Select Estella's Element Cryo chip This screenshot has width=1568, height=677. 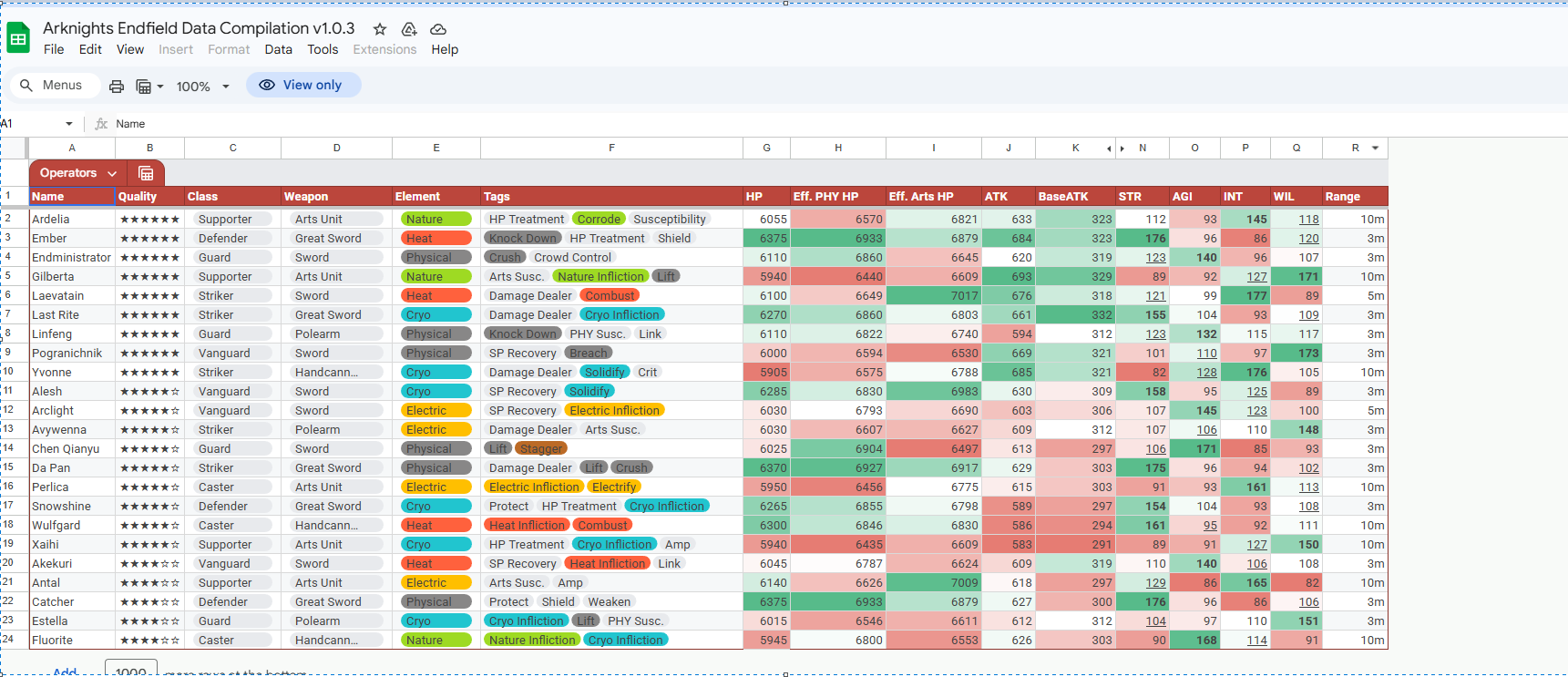click(x=436, y=621)
